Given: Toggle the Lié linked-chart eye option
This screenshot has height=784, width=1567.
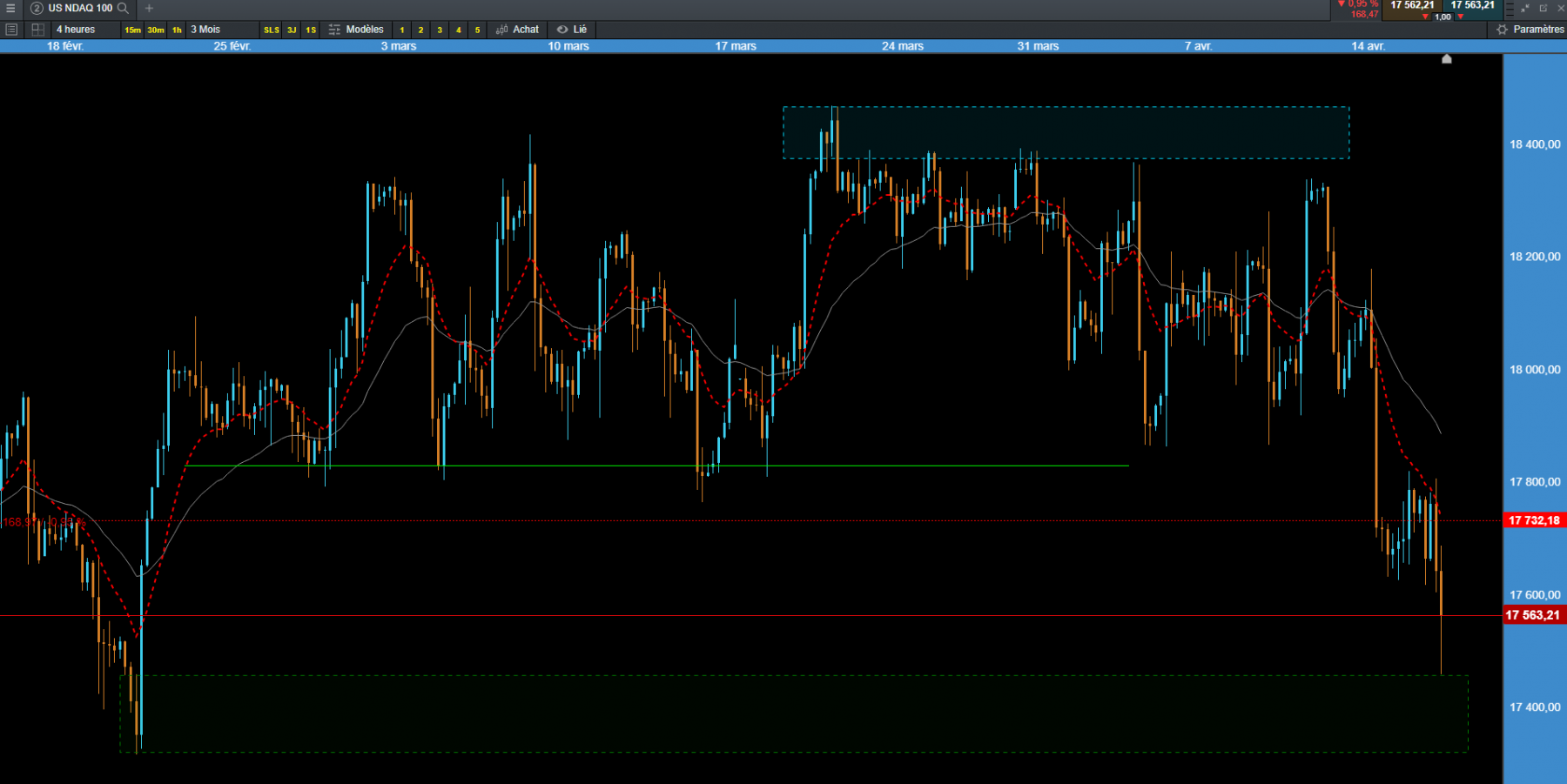Looking at the screenshot, I should [572, 30].
